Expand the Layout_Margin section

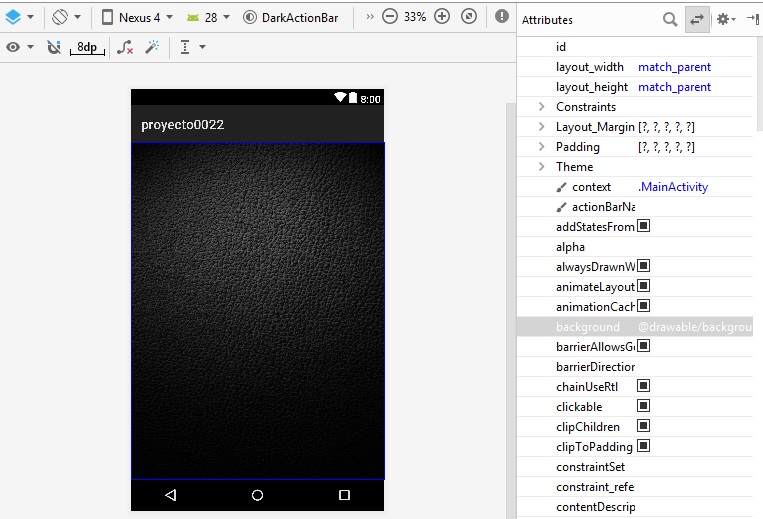(541, 127)
